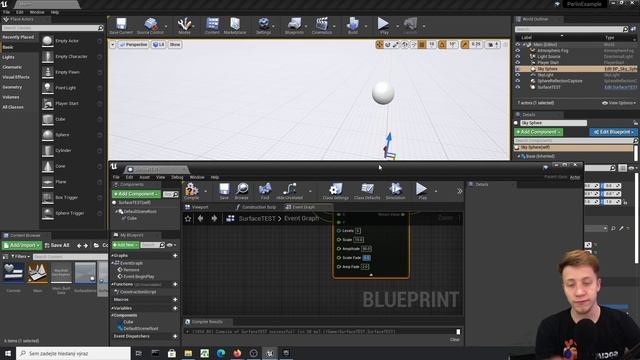Open Perspective view mode dropdown
The height and width of the screenshot is (360, 640).
coord(133,44)
